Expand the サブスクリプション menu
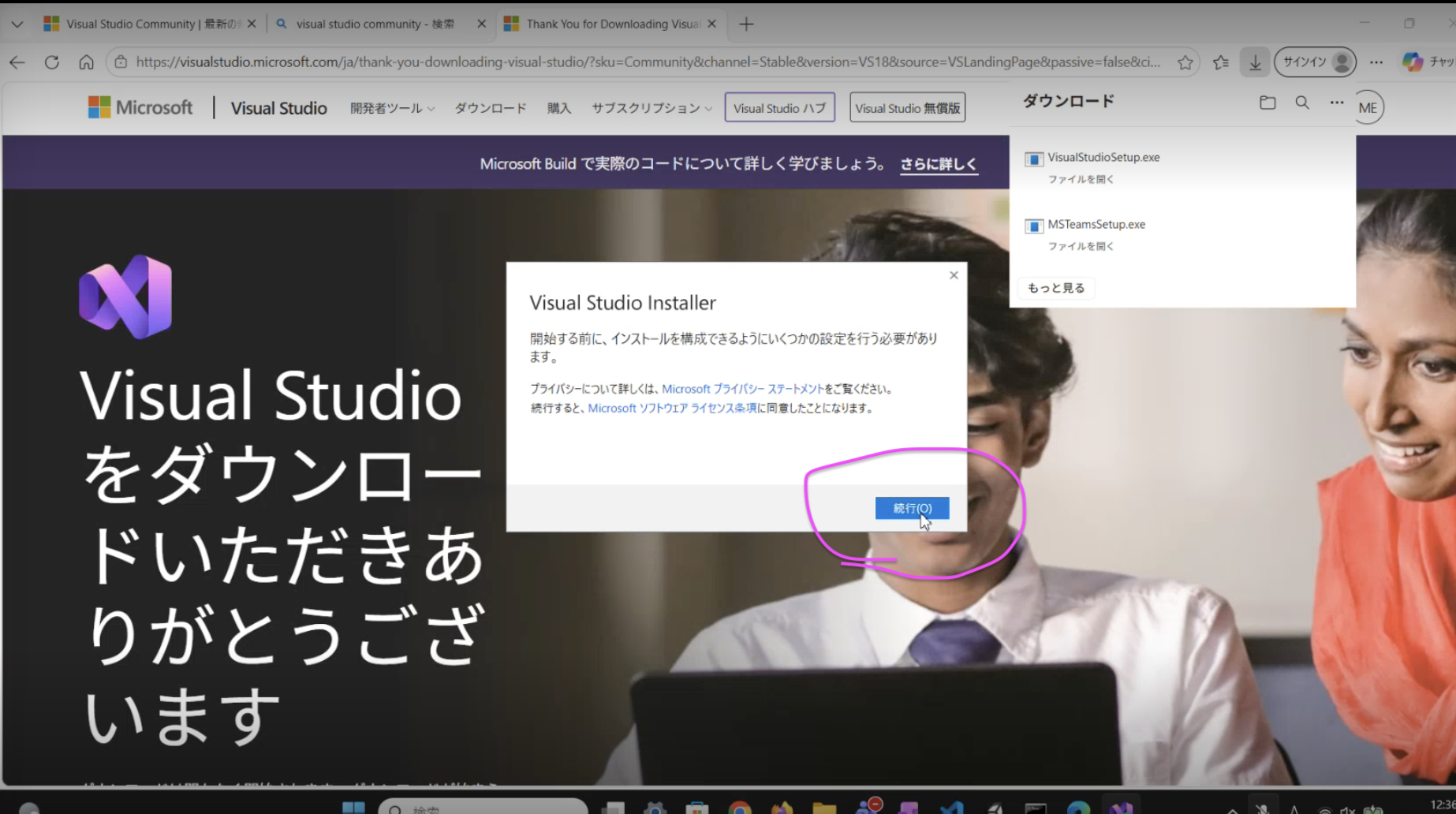1456x814 pixels. [x=651, y=108]
